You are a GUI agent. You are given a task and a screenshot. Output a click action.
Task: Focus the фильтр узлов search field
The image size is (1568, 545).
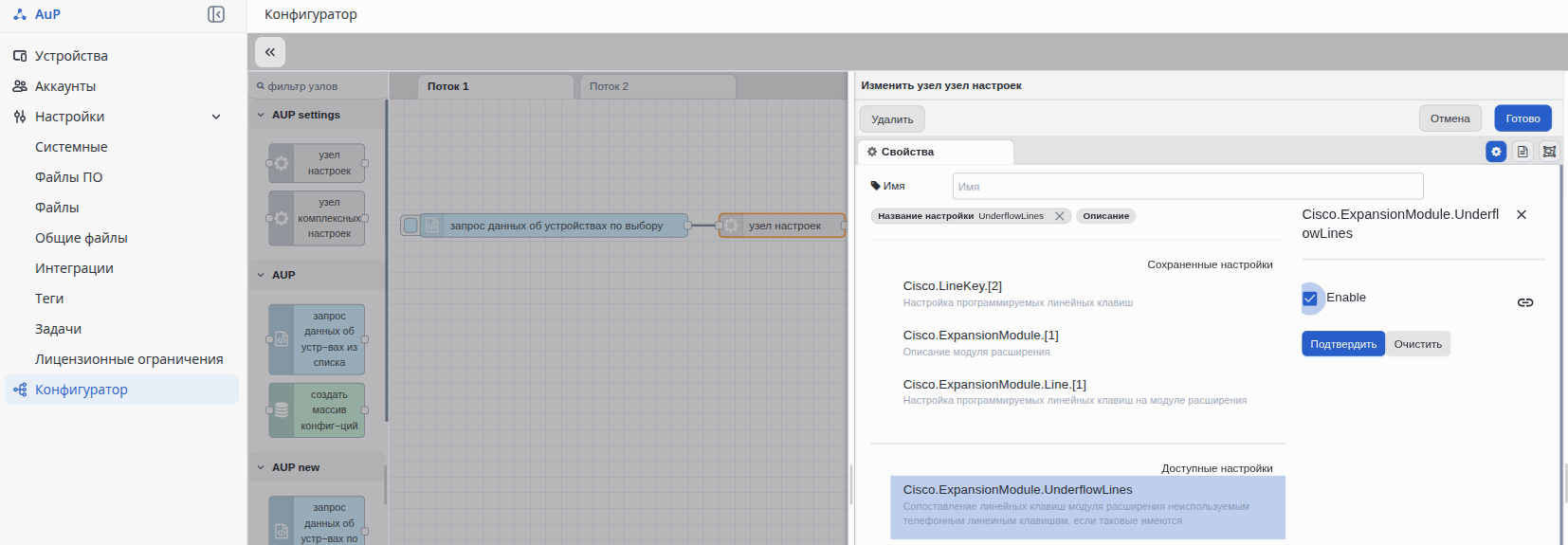pyautogui.click(x=319, y=86)
